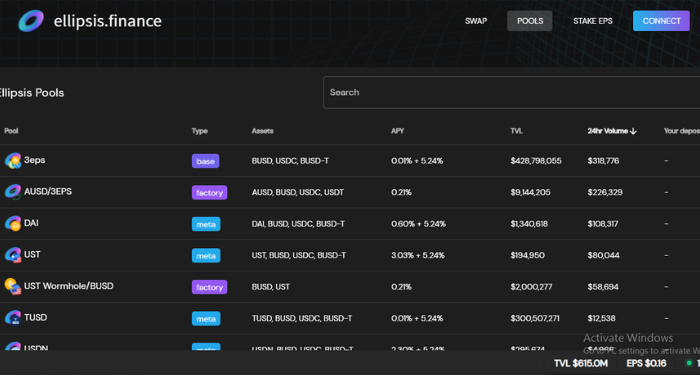Screen dimensions: 700x375
Task: Click the base tag on 3eps row
Action: pyautogui.click(x=205, y=161)
